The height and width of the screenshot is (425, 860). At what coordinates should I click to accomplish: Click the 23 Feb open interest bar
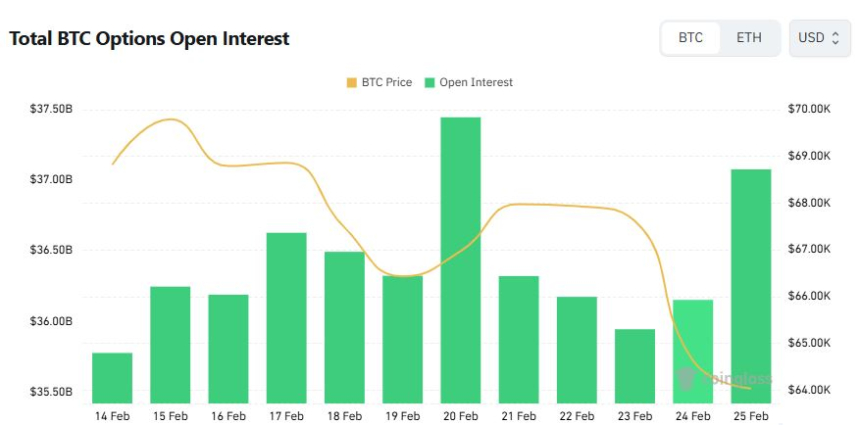pos(634,366)
